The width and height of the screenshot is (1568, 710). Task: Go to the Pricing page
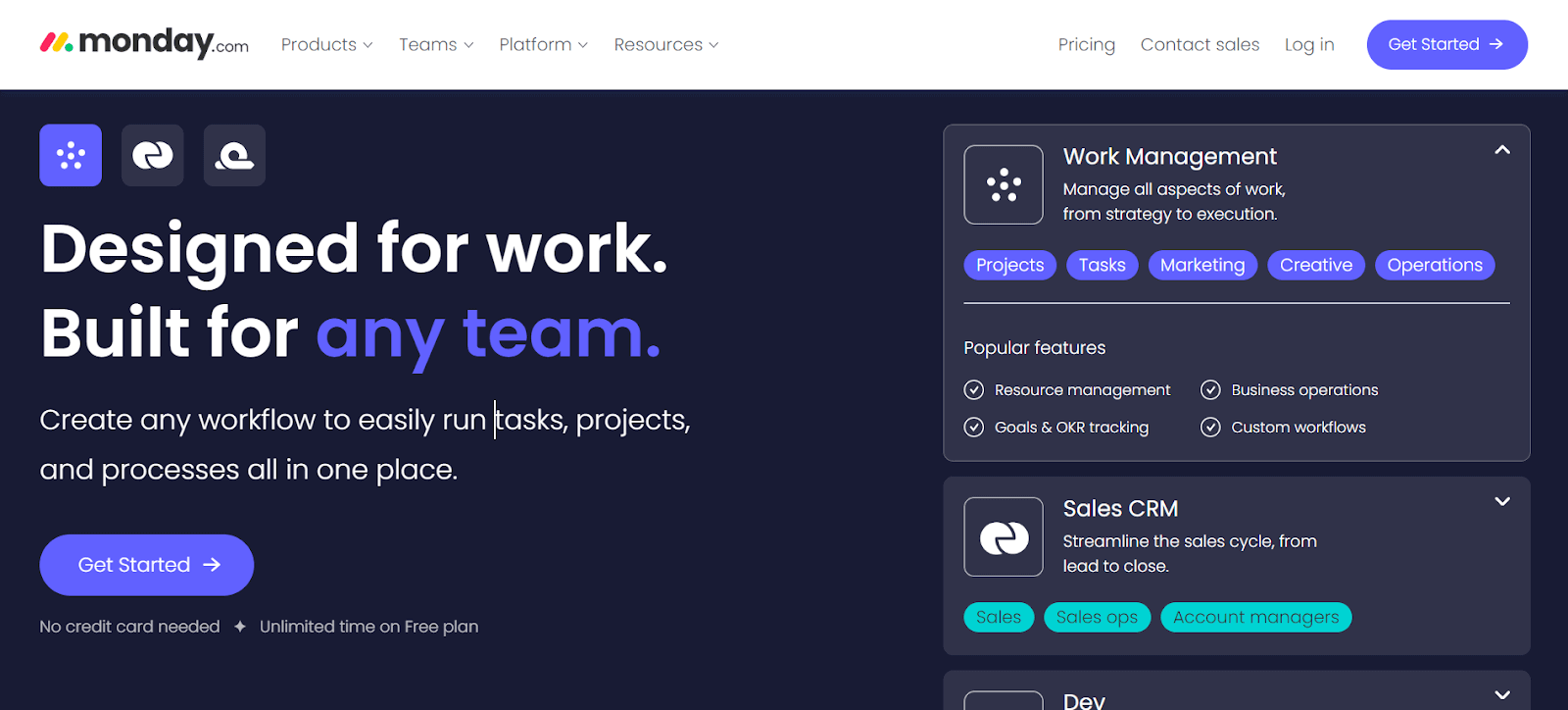[x=1087, y=45]
